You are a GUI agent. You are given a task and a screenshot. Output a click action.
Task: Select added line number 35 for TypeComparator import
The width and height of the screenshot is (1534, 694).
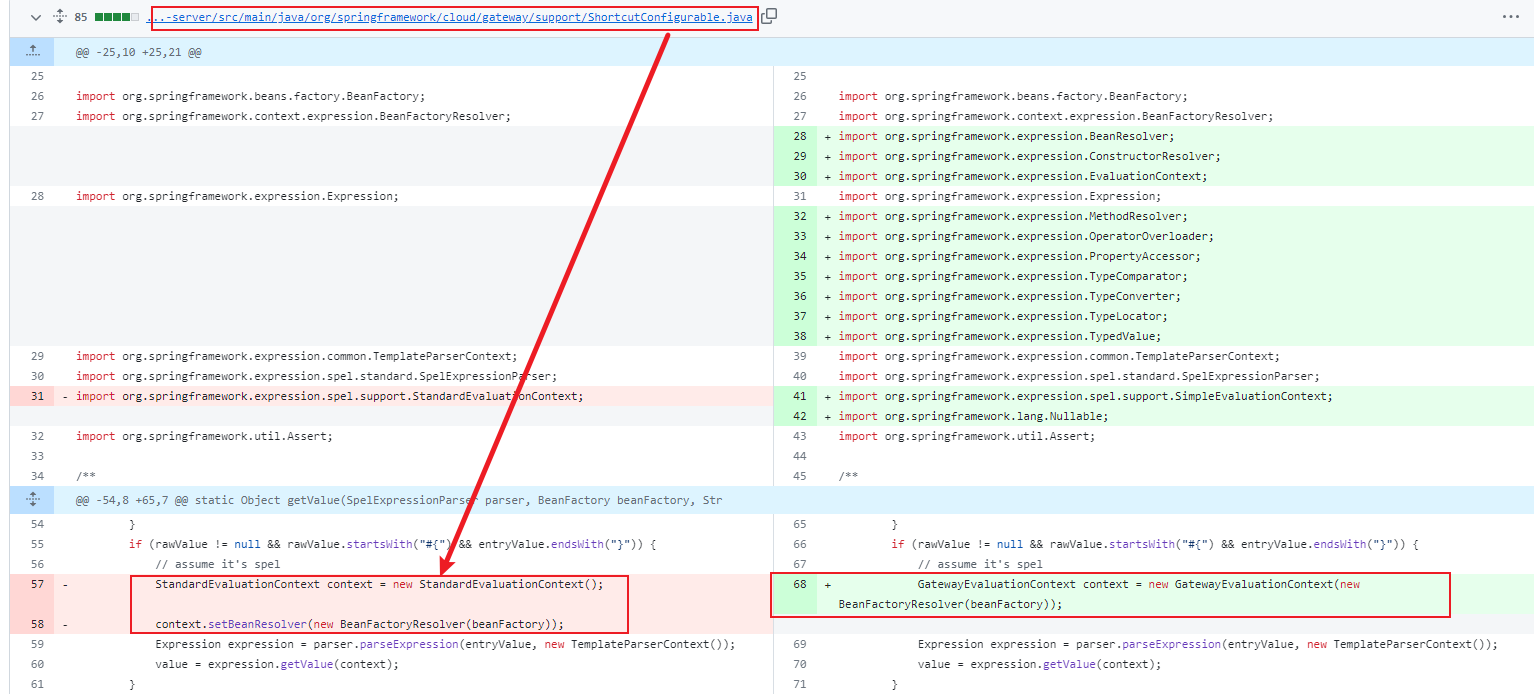pos(799,276)
